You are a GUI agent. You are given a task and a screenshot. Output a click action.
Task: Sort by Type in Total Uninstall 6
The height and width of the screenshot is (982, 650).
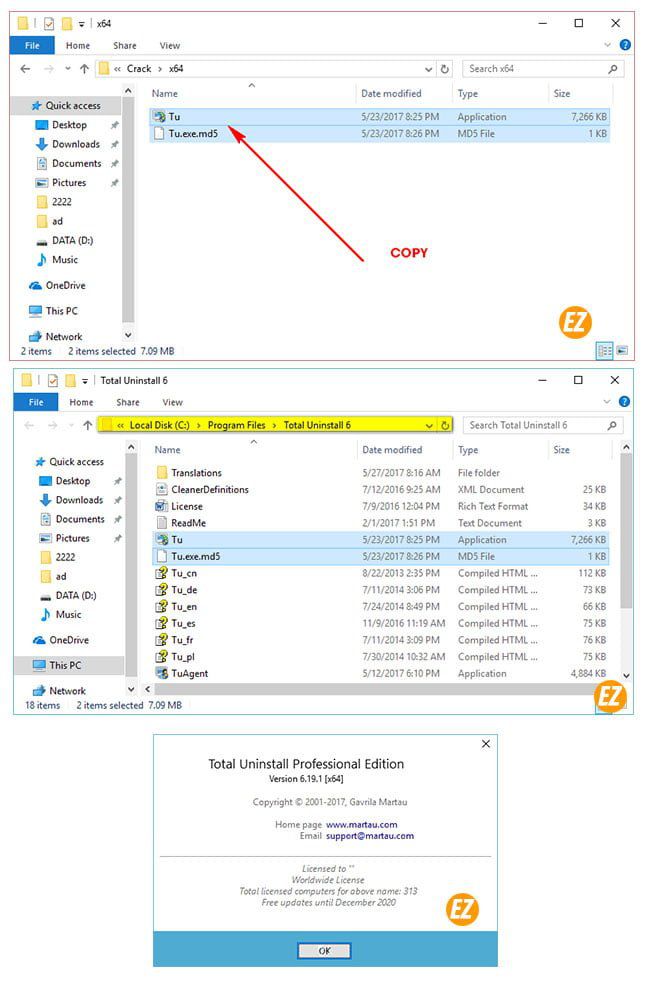(468, 450)
